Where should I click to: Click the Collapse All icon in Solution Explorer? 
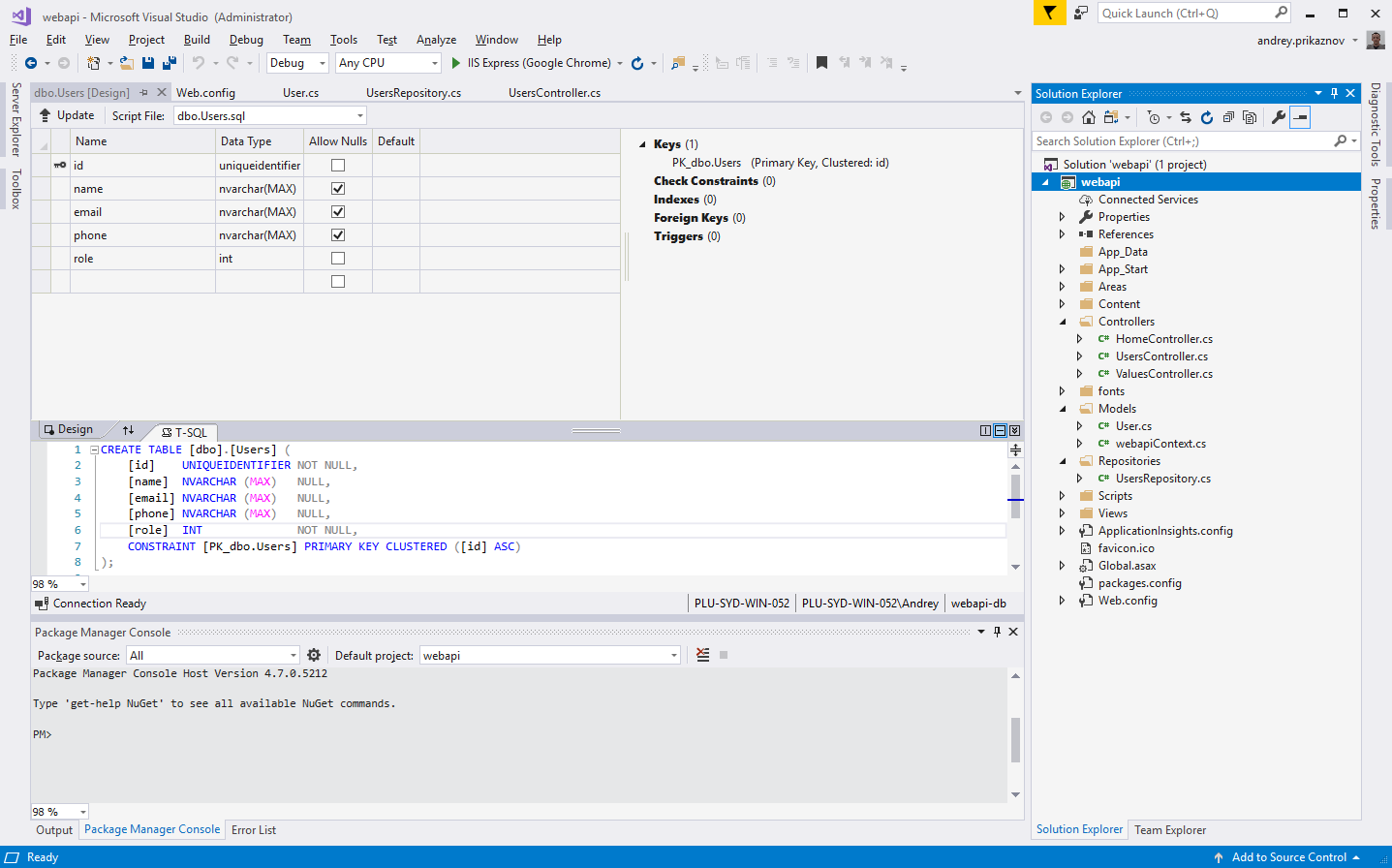tap(1228, 117)
